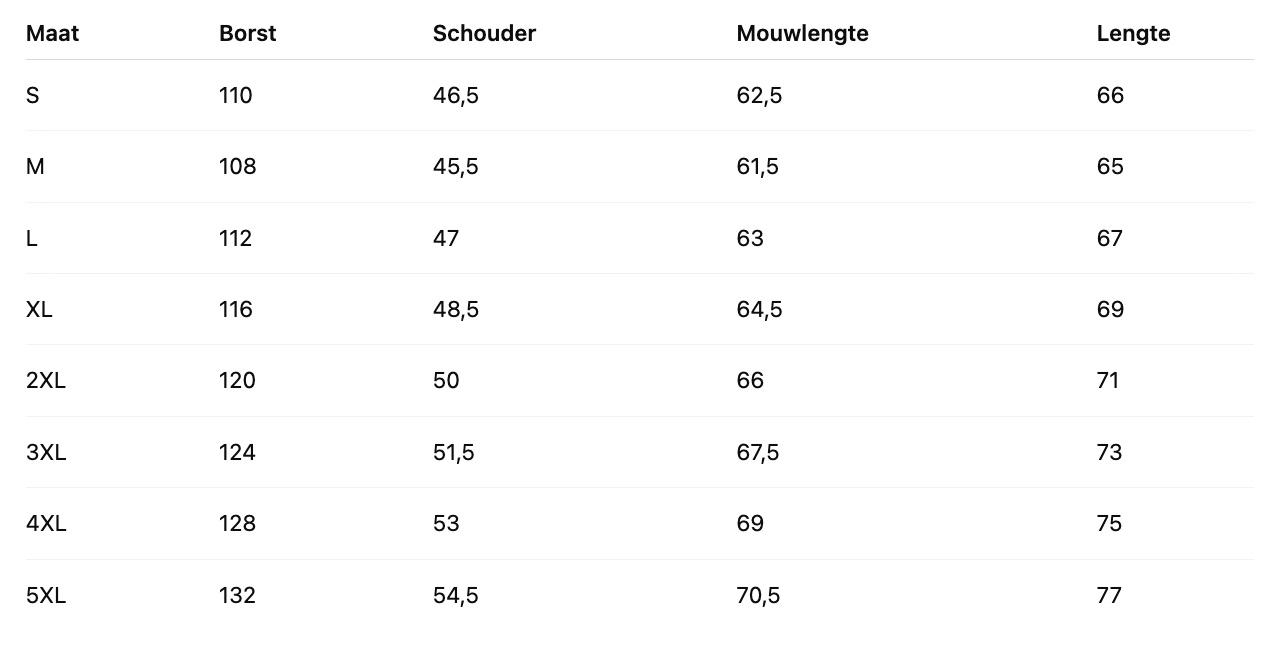Select Mouwlengte value 70,5 for 5XL

click(x=758, y=595)
